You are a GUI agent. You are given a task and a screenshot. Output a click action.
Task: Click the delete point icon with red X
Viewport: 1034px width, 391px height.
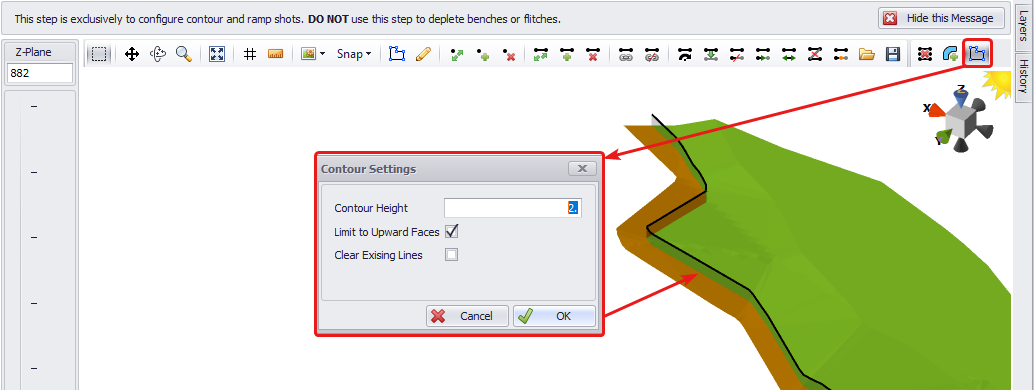[508, 54]
